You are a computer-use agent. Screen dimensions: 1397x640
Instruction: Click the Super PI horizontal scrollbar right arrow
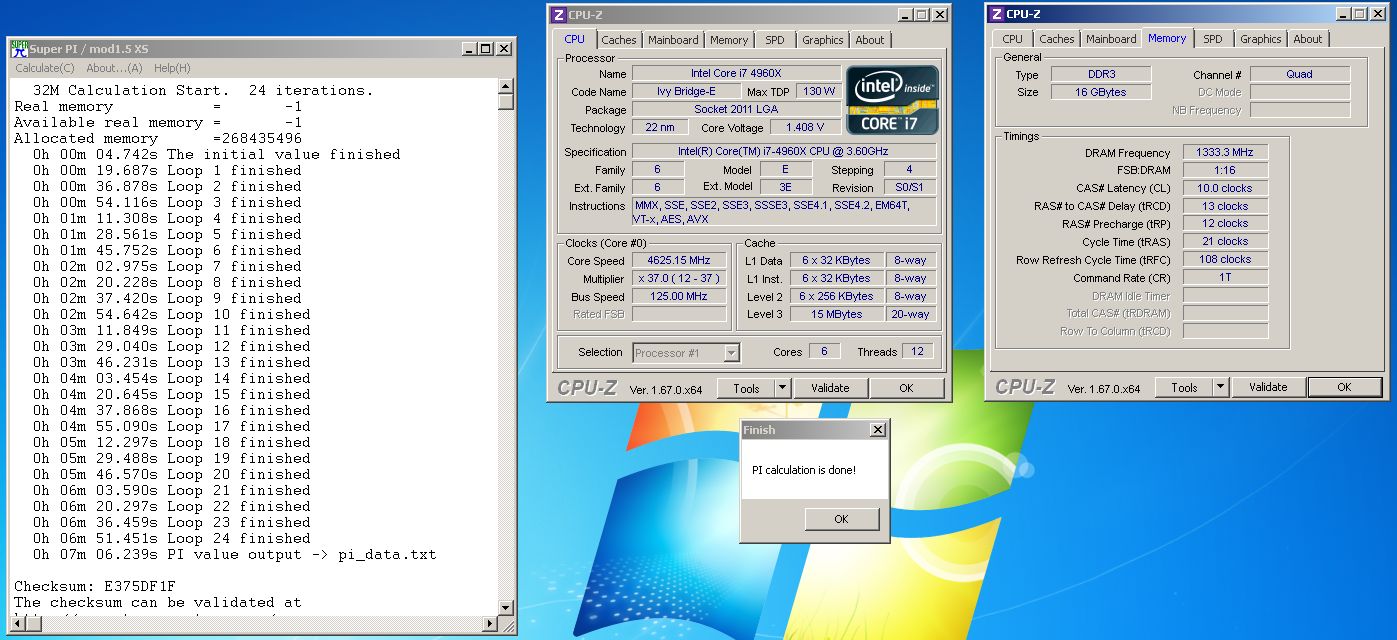tap(490, 625)
